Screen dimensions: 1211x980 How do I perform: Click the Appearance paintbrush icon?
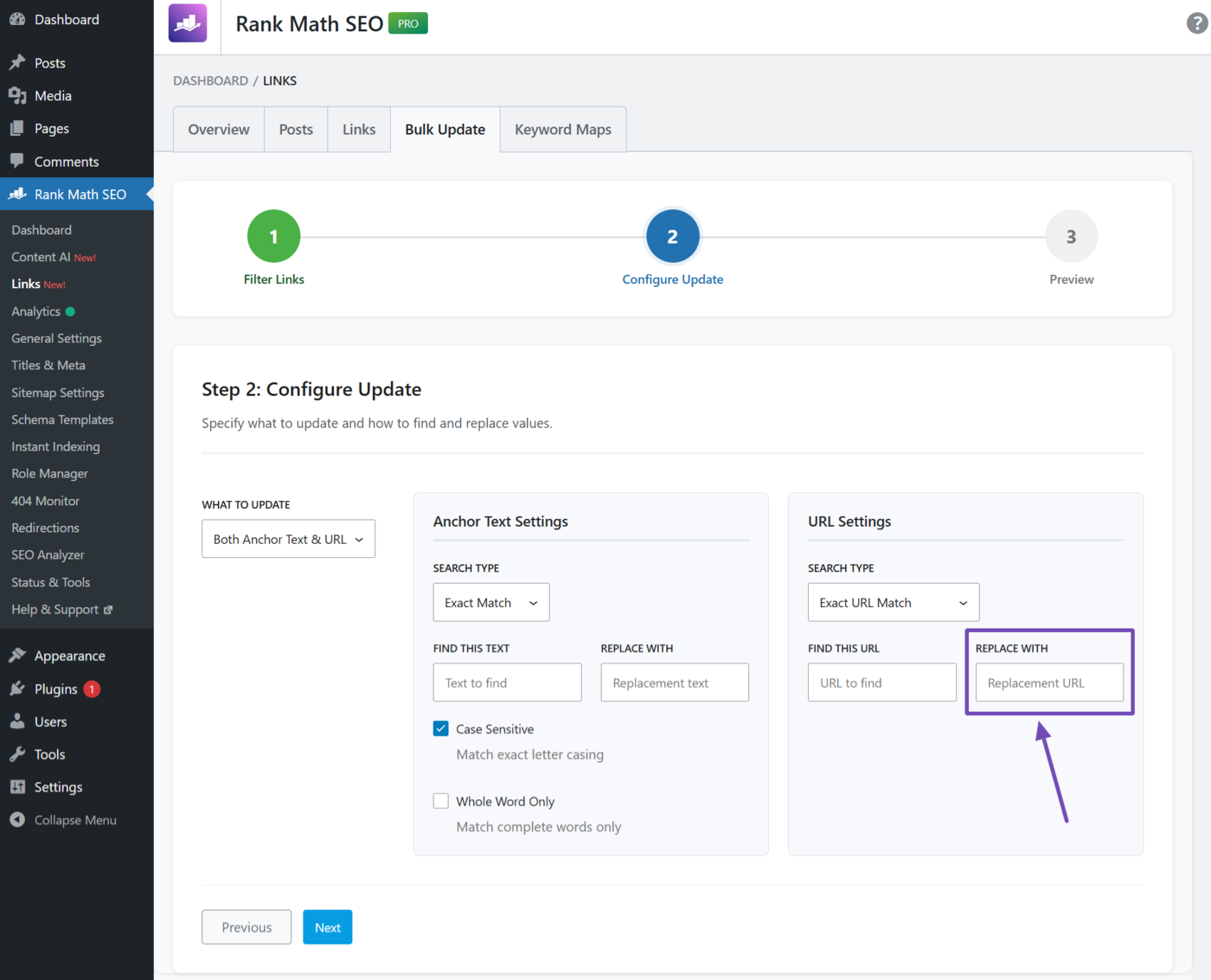pos(17,655)
